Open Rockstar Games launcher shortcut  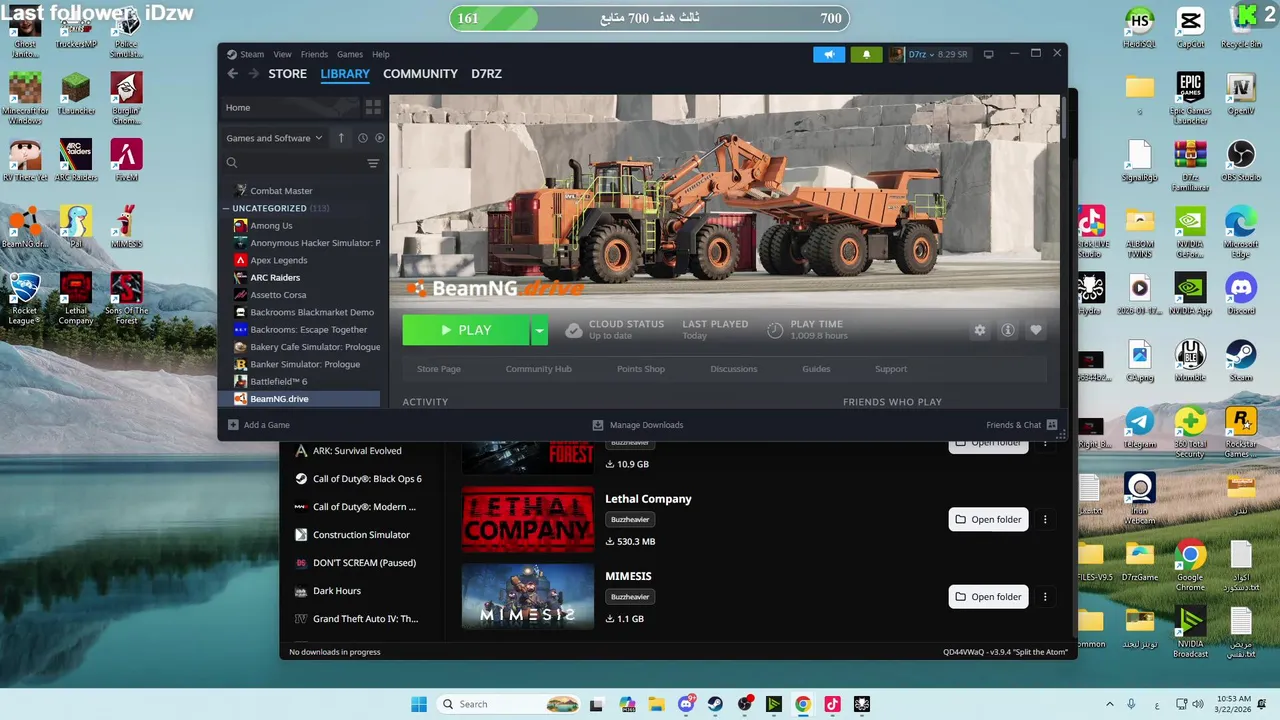[x=1241, y=432]
